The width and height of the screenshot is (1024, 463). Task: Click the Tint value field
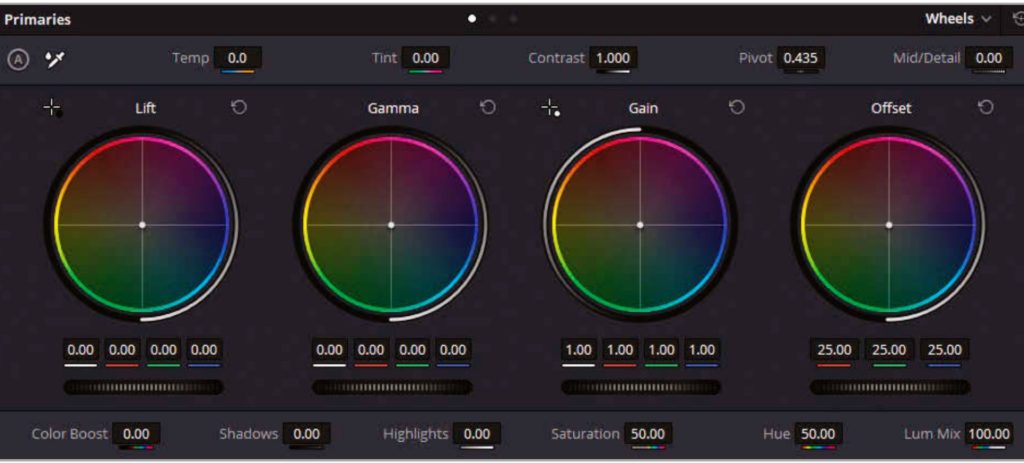pyautogui.click(x=425, y=58)
